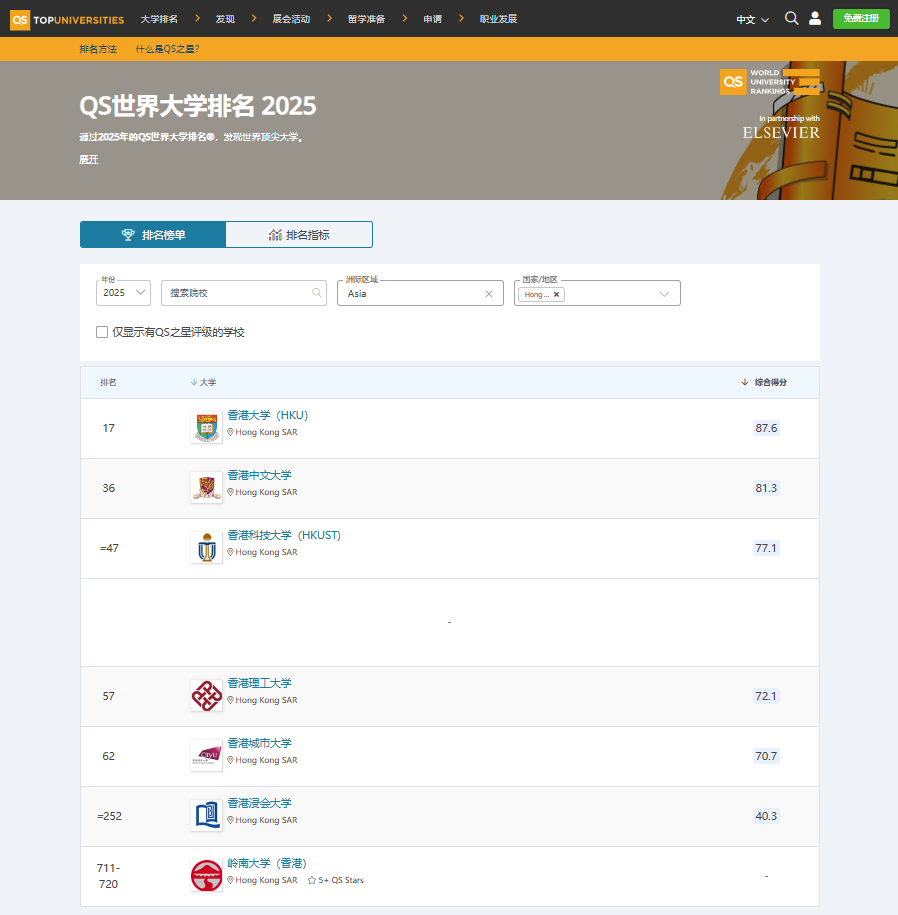
Task: Open the 年份 2025 year dropdown
Action: point(124,293)
